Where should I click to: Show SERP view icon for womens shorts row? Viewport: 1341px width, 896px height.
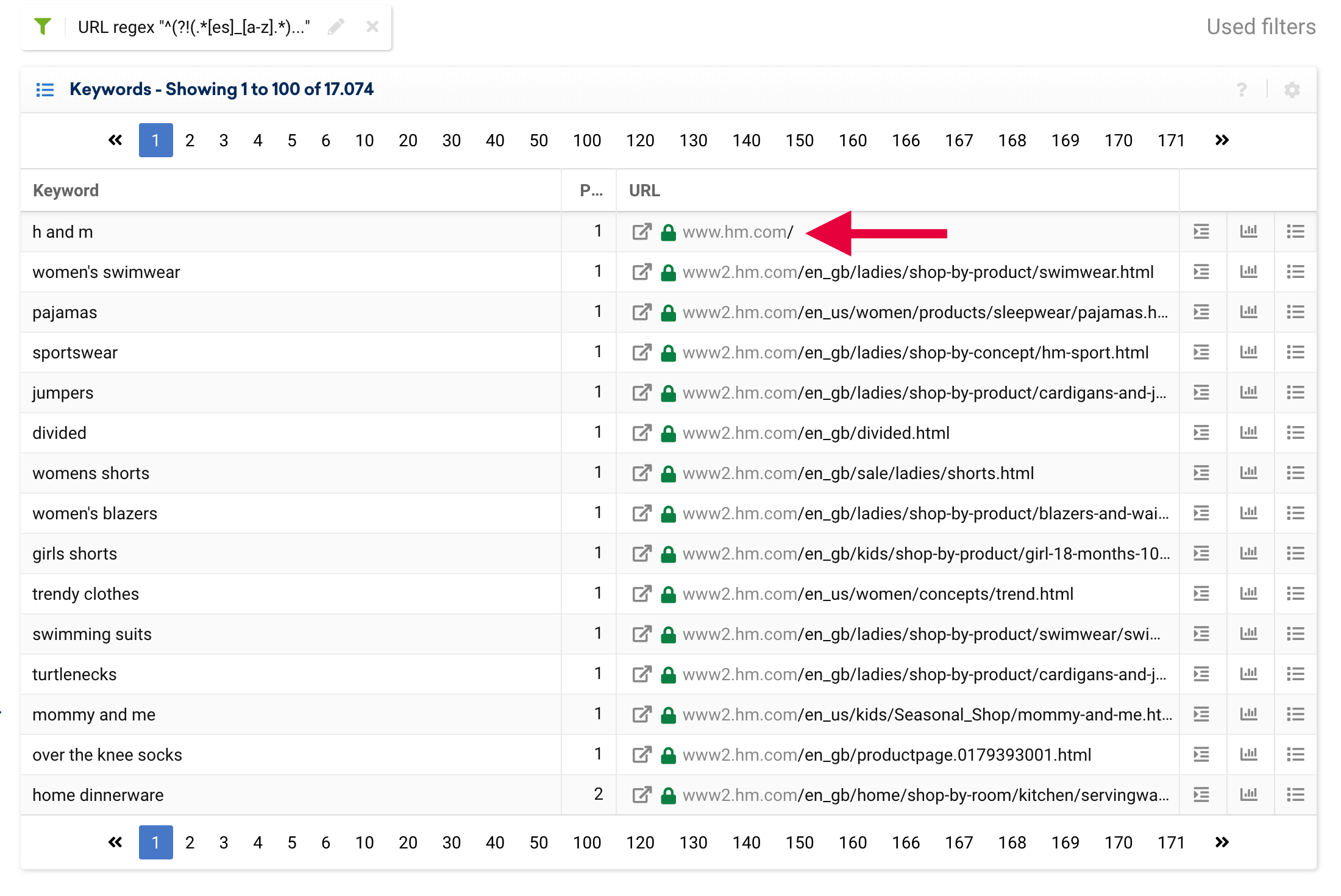click(x=1201, y=473)
